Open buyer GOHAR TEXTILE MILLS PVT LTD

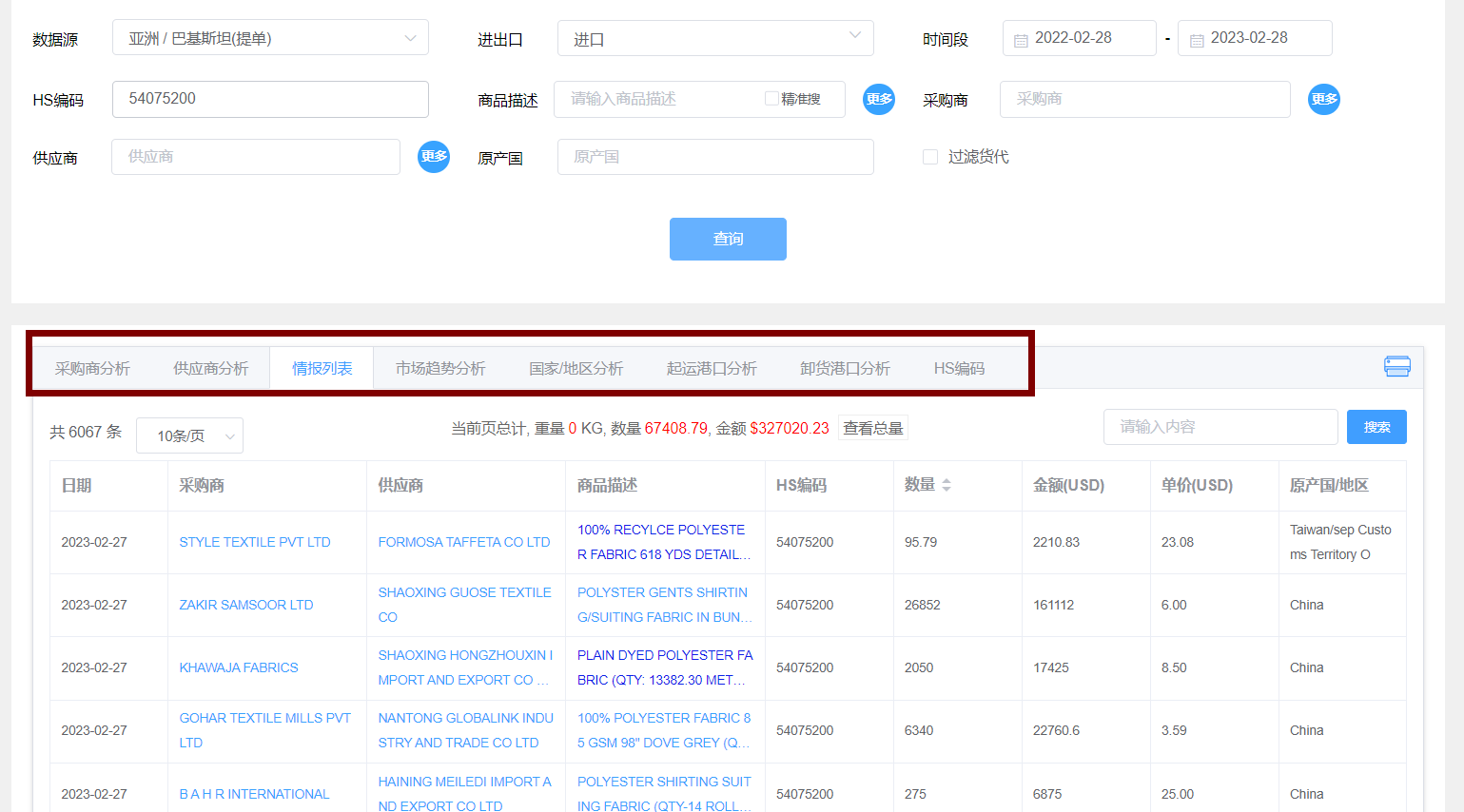click(265, 730)
